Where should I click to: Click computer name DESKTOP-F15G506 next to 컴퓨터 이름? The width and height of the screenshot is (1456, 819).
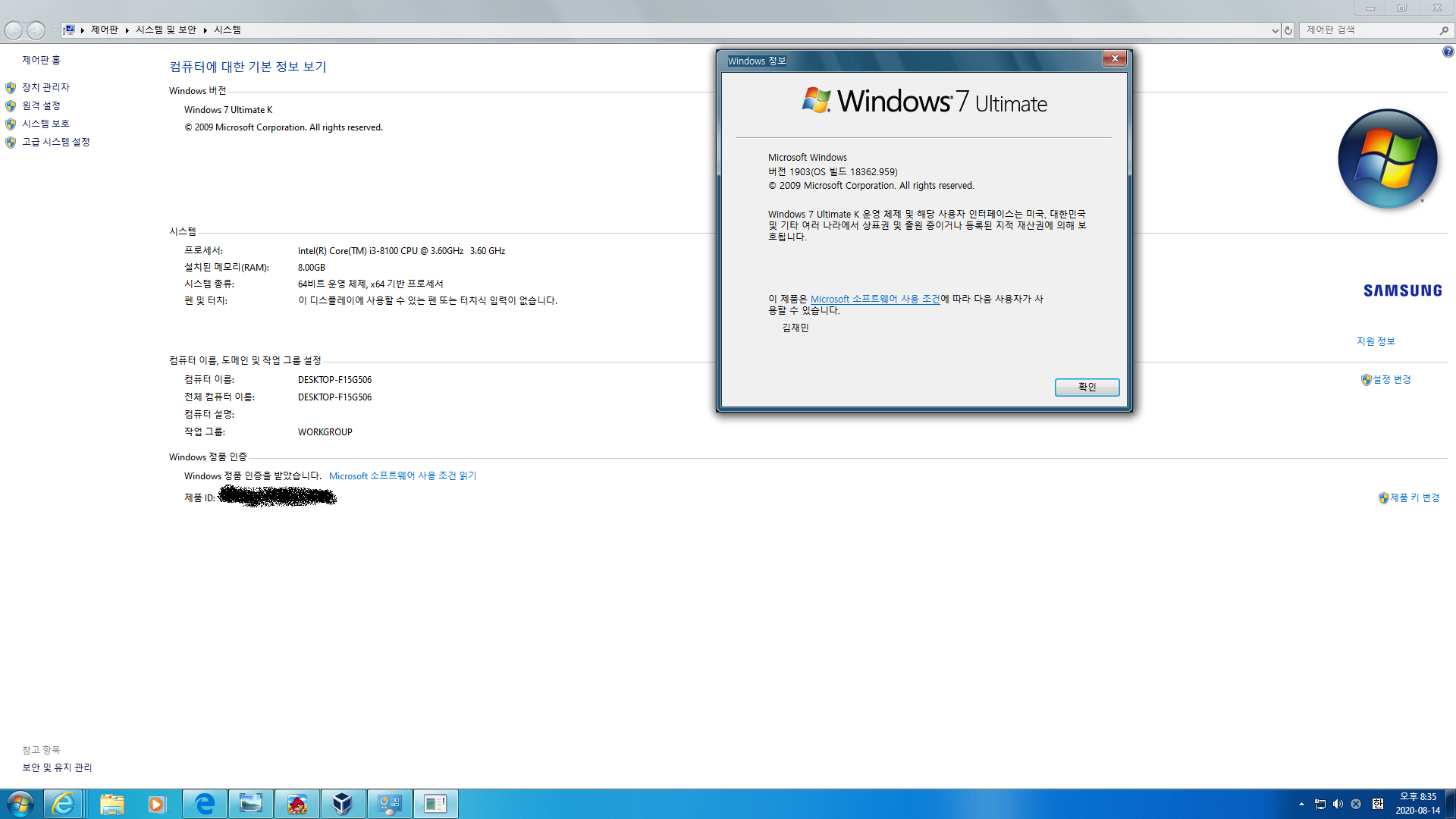[x=334, y=380]
